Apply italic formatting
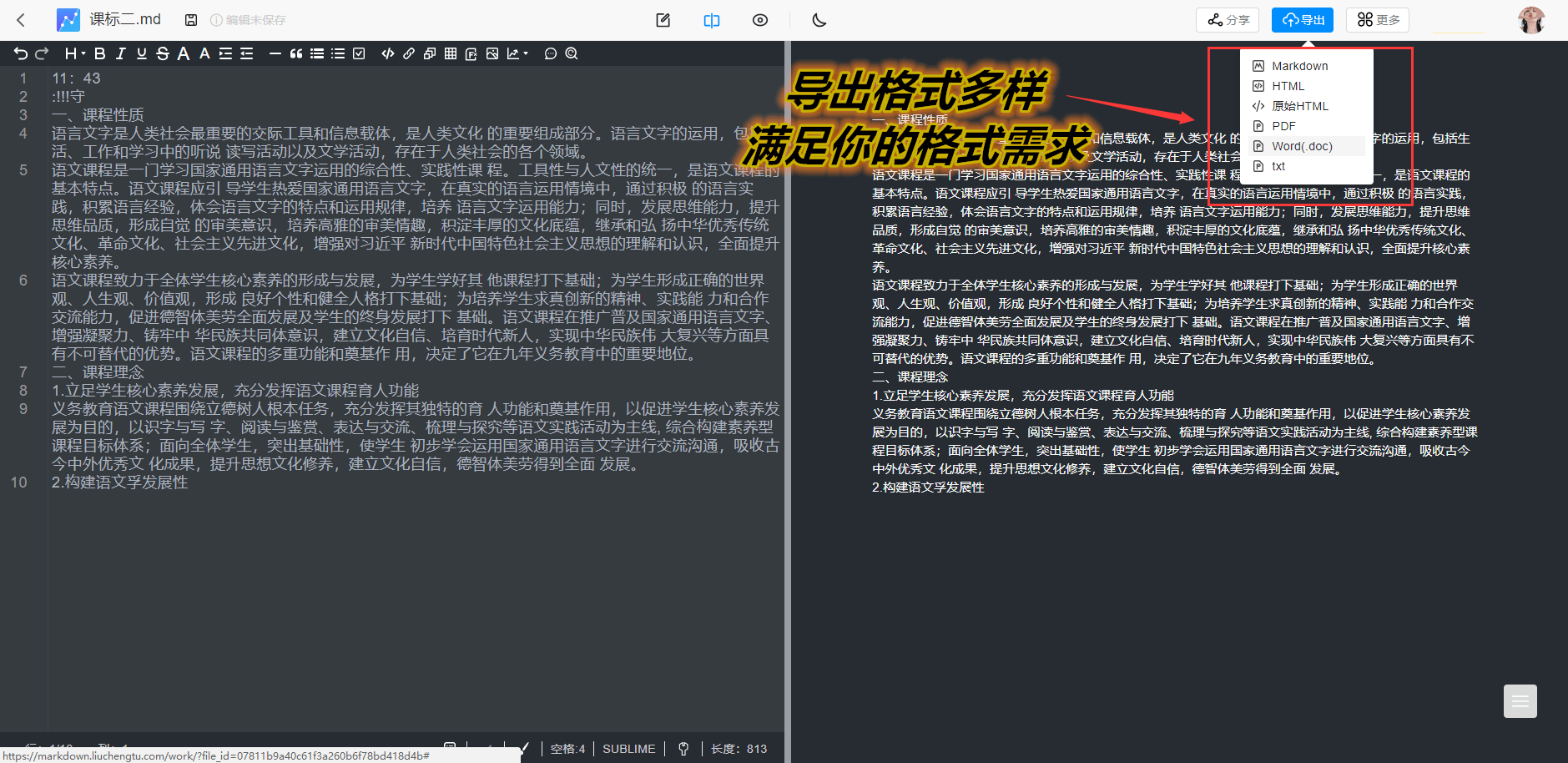Screen dimensions: 1568x763 pos(121,53)
